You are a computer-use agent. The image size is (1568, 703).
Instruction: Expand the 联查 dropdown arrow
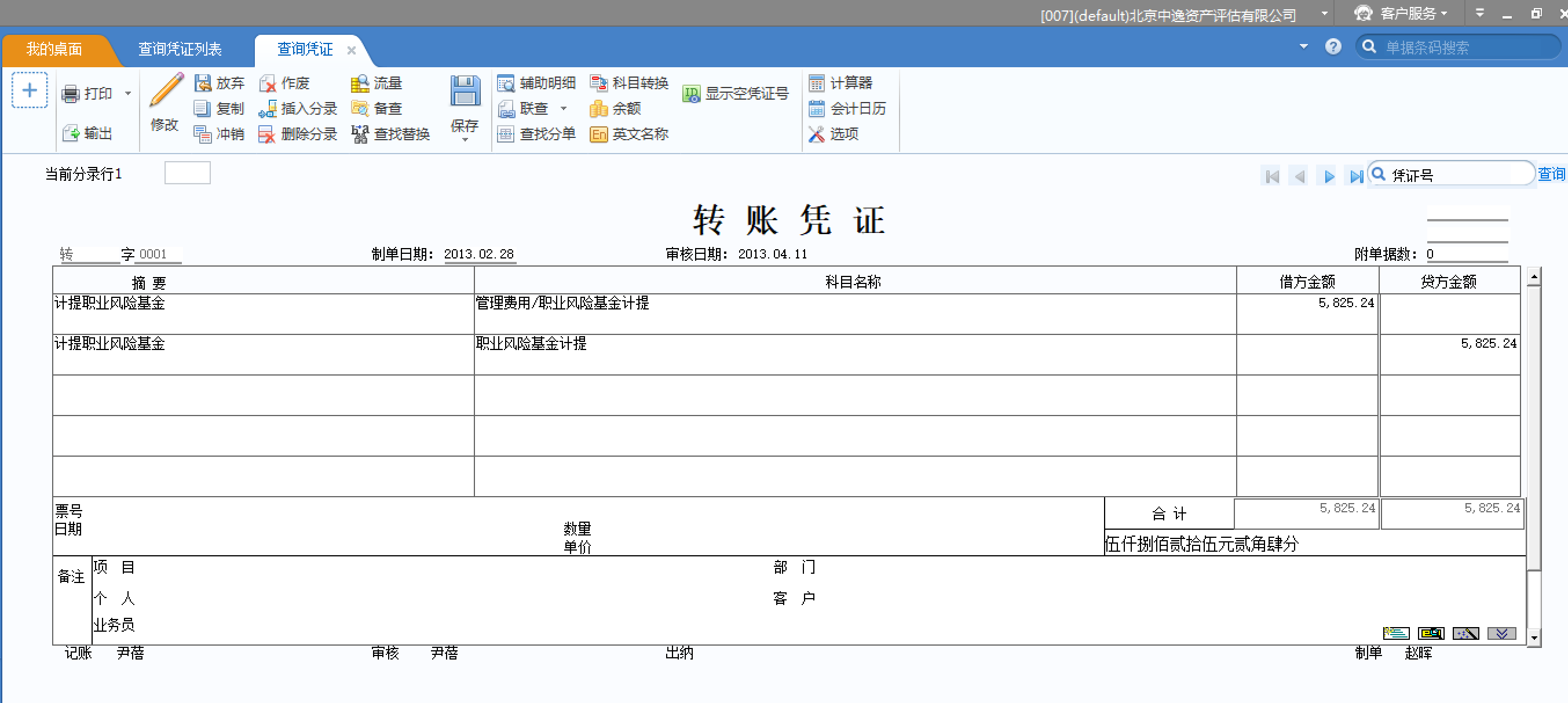(x=564, y=109)
